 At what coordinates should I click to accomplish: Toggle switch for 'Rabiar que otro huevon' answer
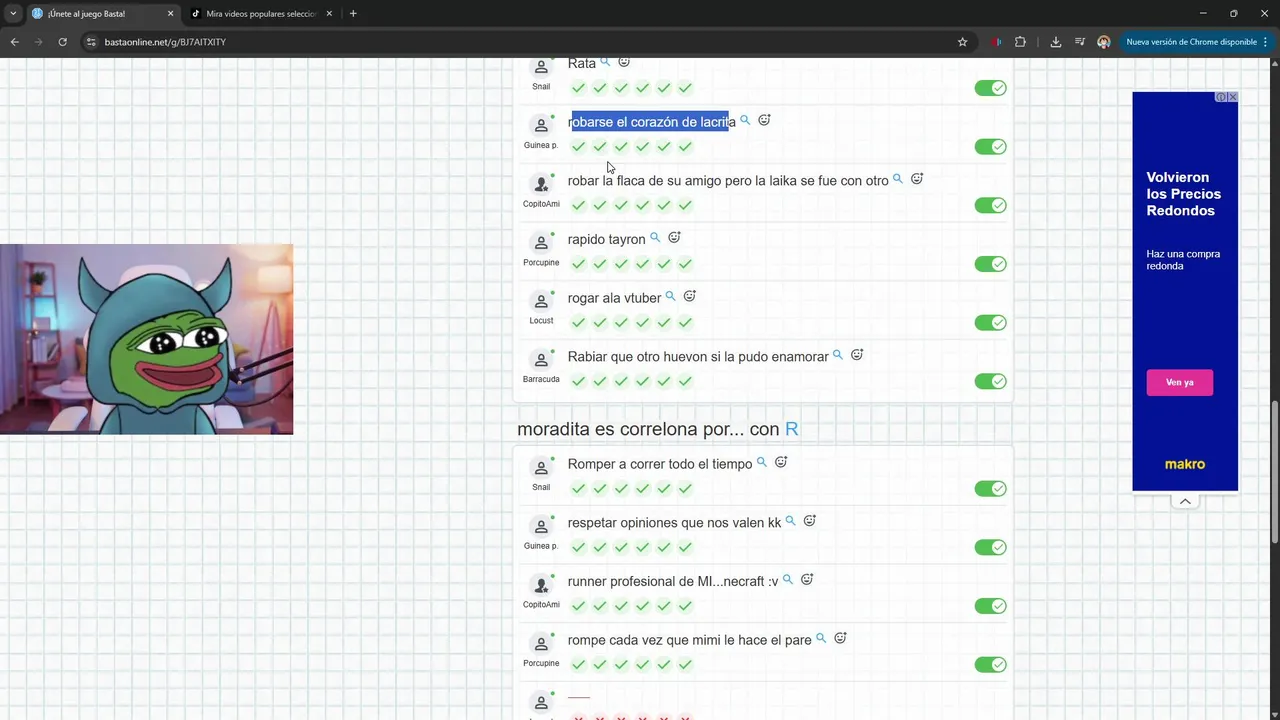(x=990, y=381)
